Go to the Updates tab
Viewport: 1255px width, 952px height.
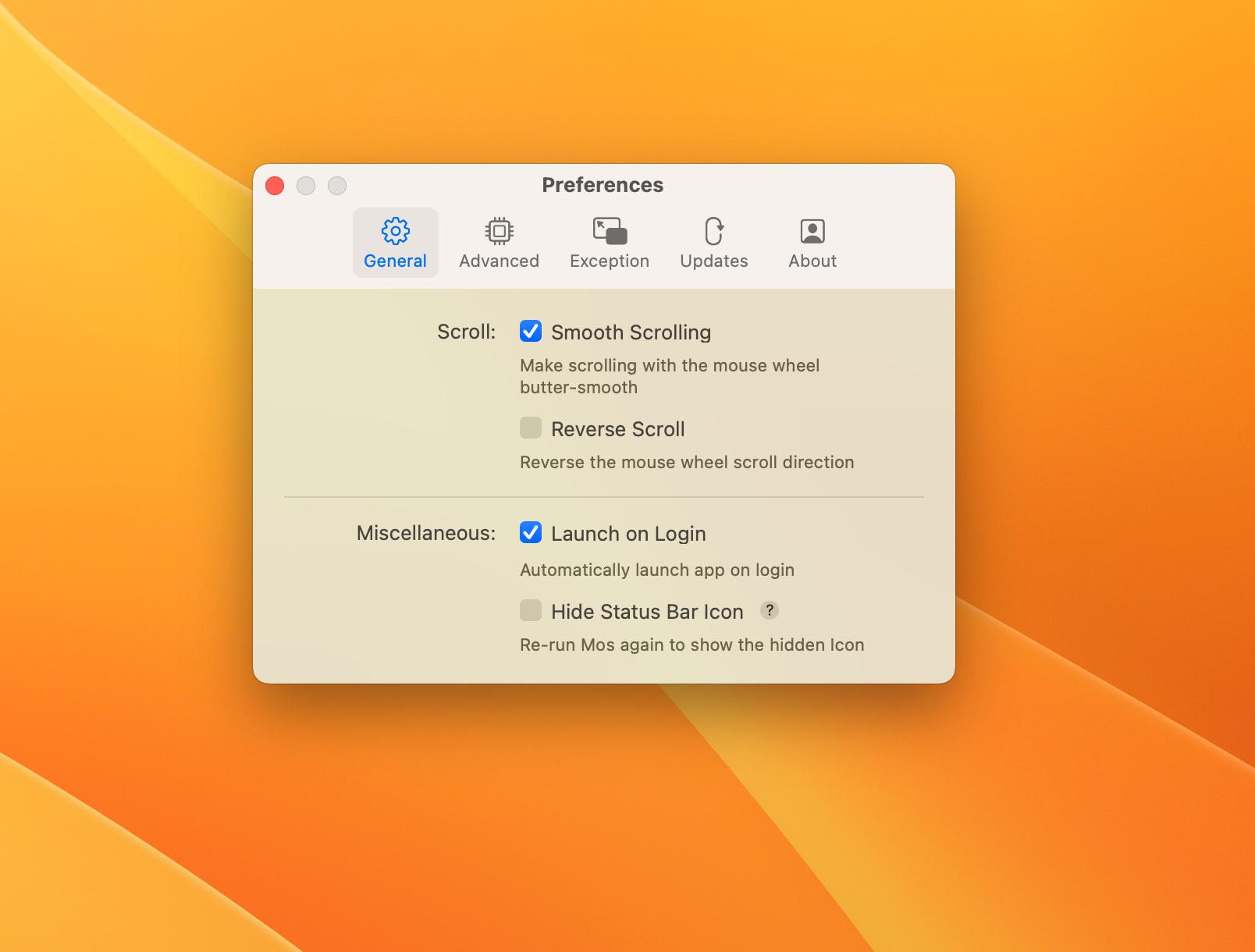pos(713,243)
